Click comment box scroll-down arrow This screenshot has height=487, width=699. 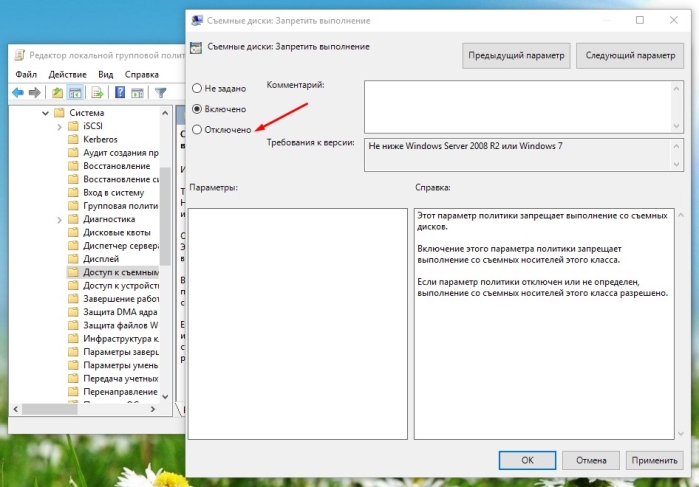click(677, 126)
